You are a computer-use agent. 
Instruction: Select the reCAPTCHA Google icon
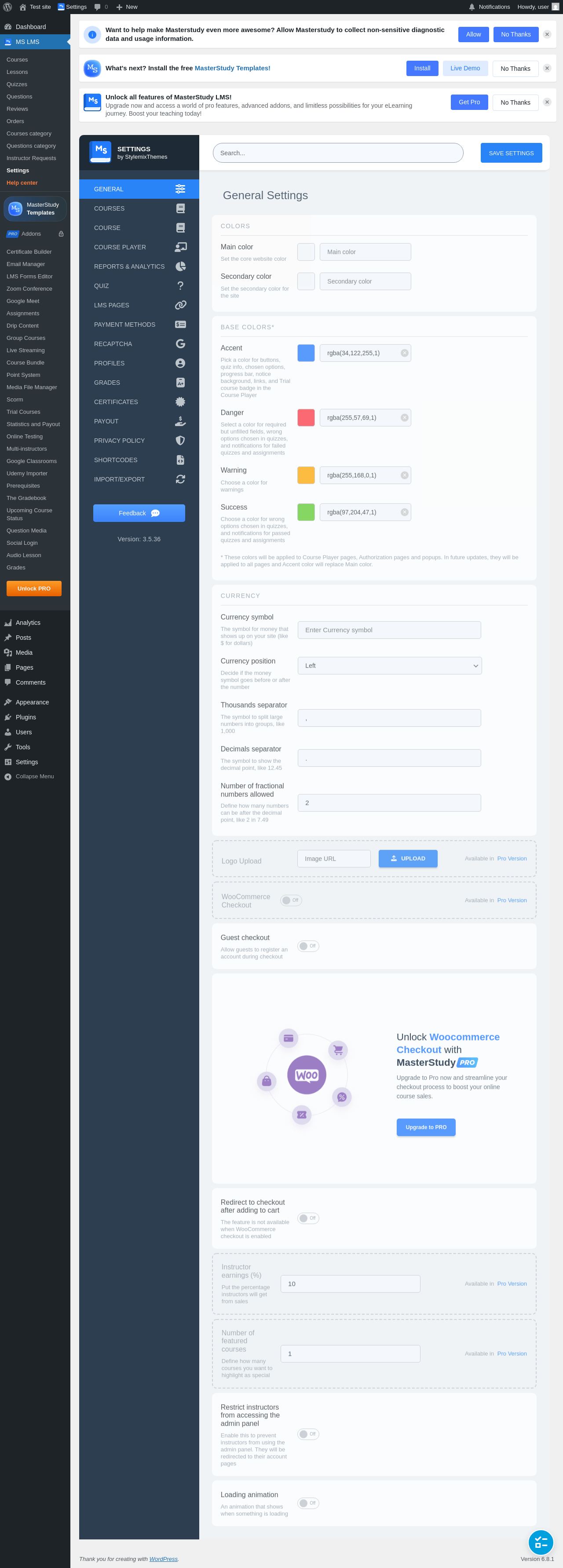180,344
